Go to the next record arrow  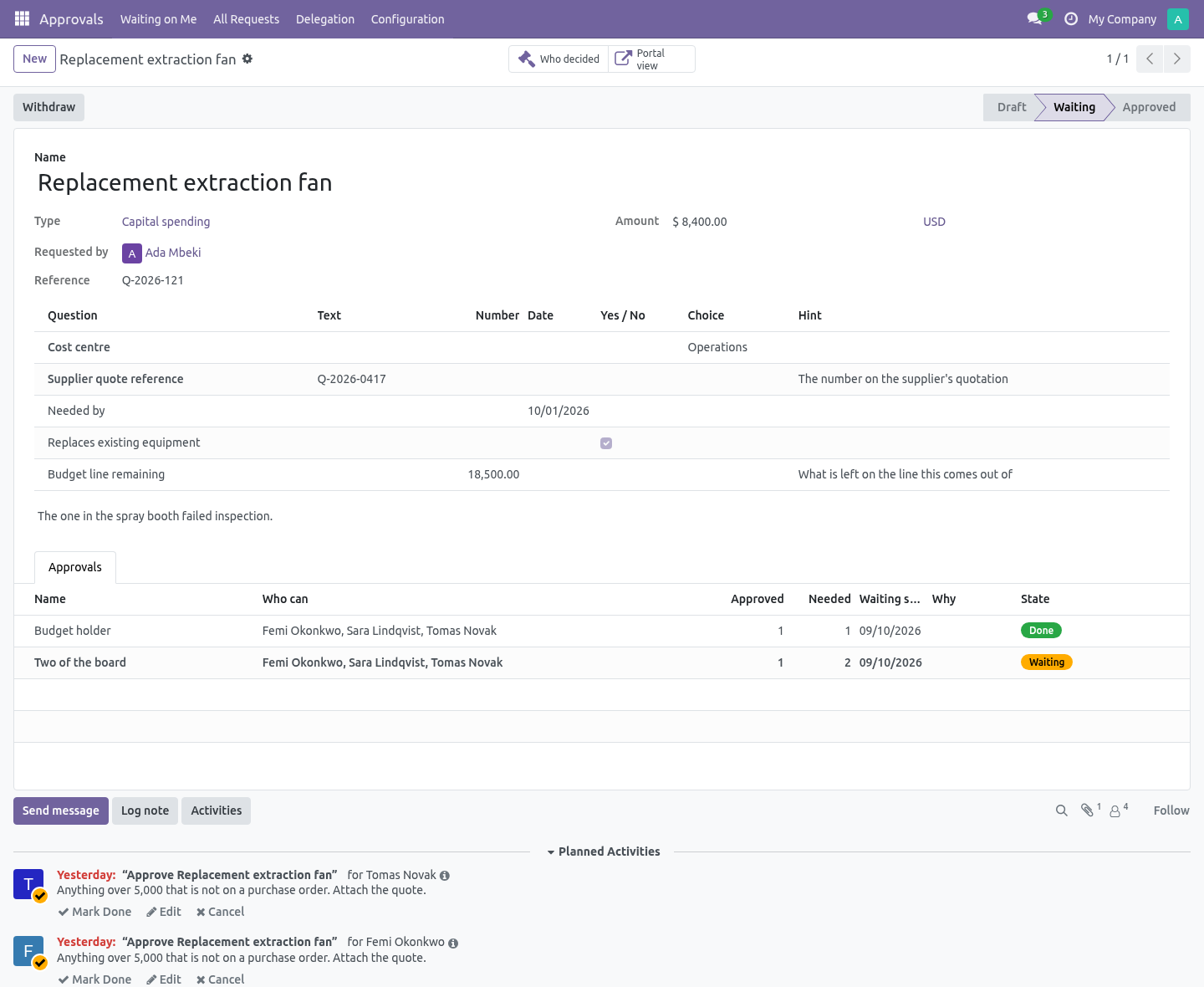click(1177, 59)
